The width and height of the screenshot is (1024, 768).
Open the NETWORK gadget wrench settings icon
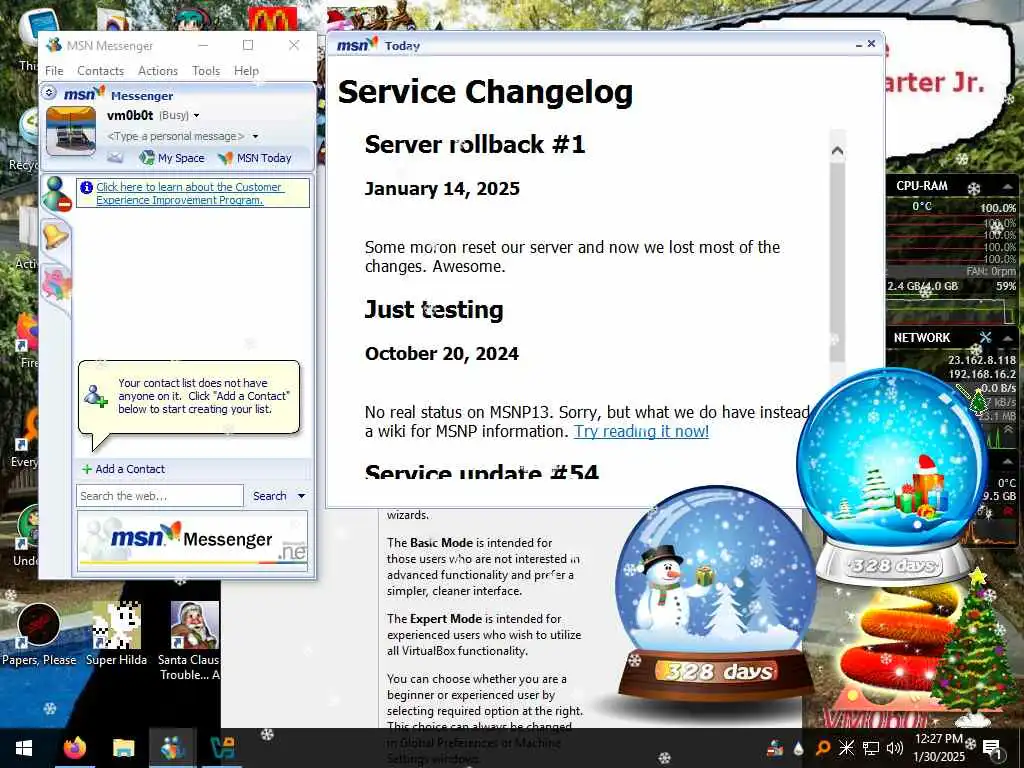click(x=985, y=337)
